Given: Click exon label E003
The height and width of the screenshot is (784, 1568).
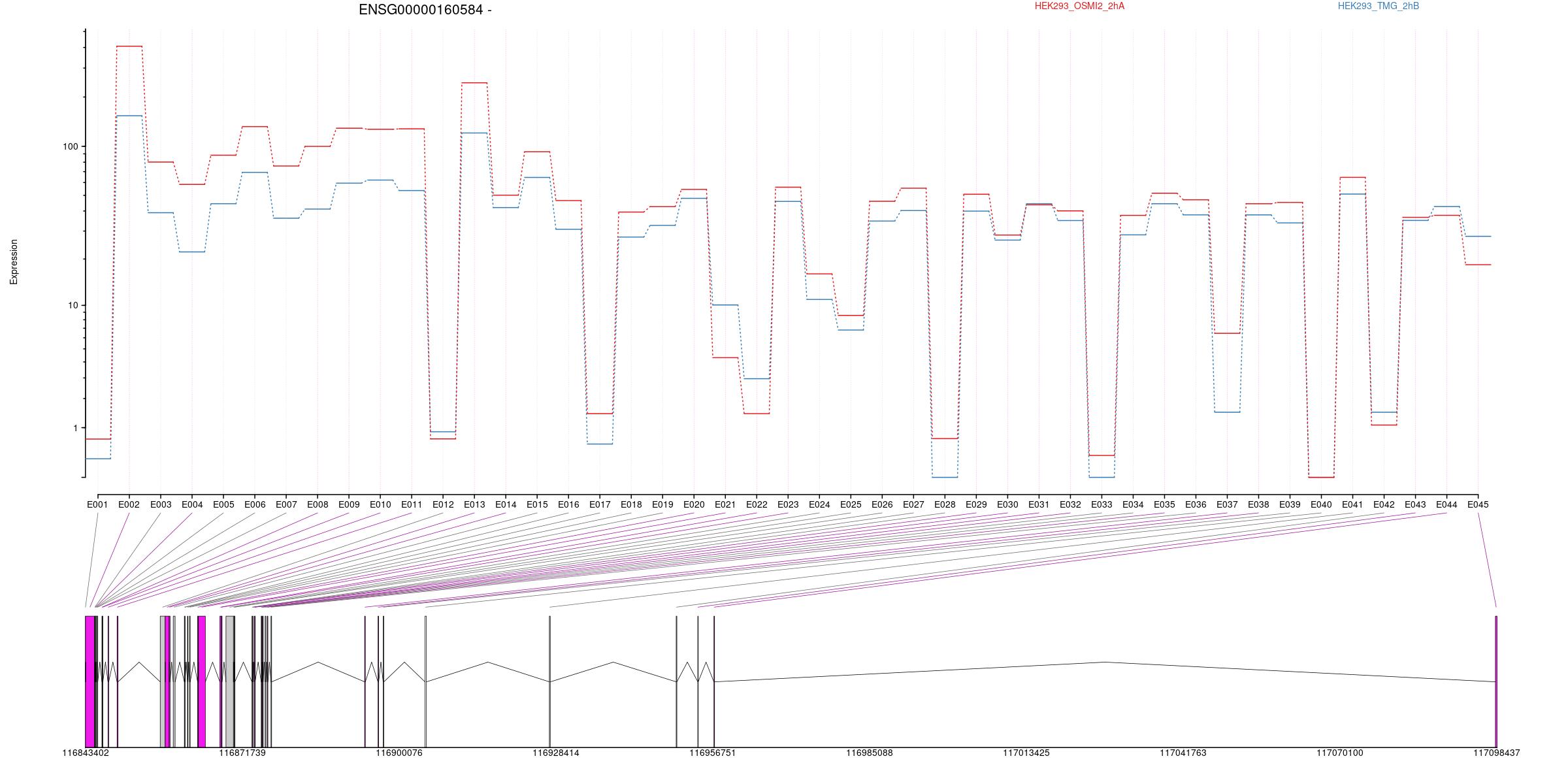Looking at the screenshot, I should pos(161,504).
